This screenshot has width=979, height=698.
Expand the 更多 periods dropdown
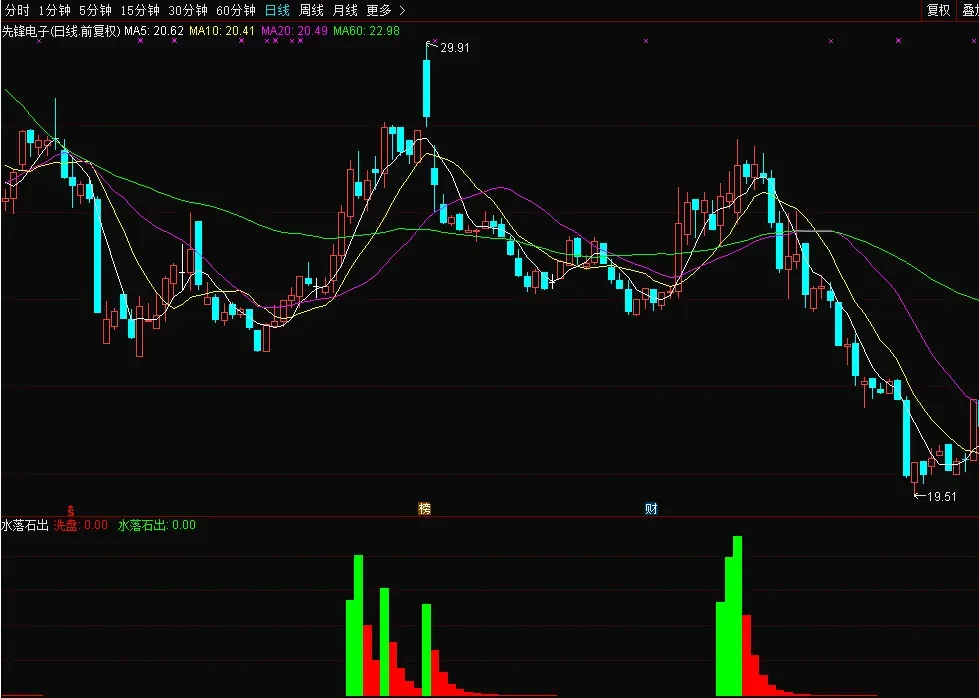point(386,10)
